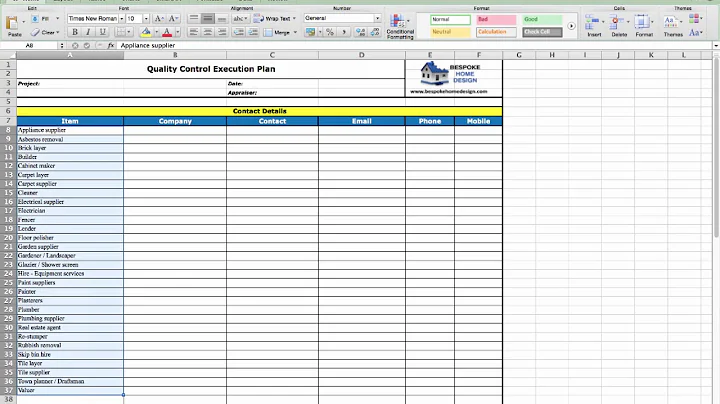Select the cell reading Electrician

point(70,211)
